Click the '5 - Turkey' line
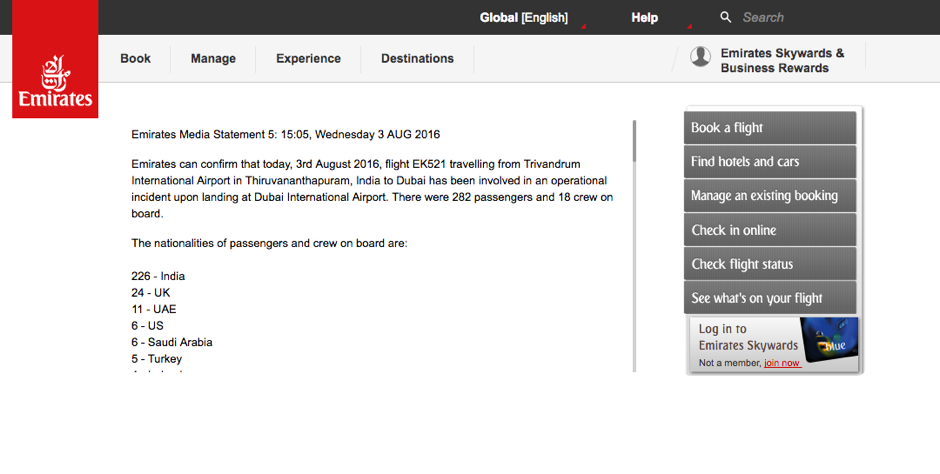 tap(156, 359)
